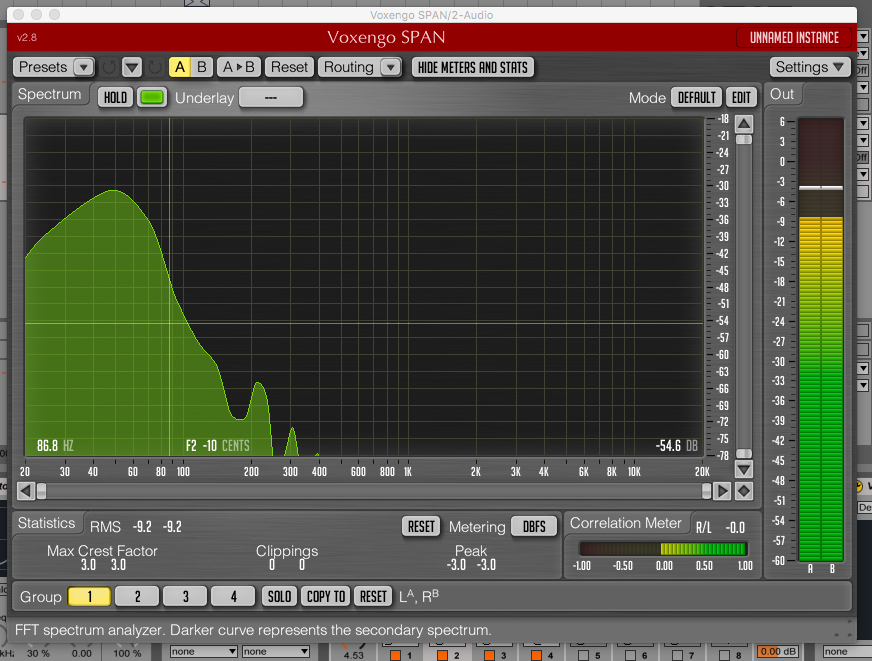Open the Presets menu

(x=53, y=67)
